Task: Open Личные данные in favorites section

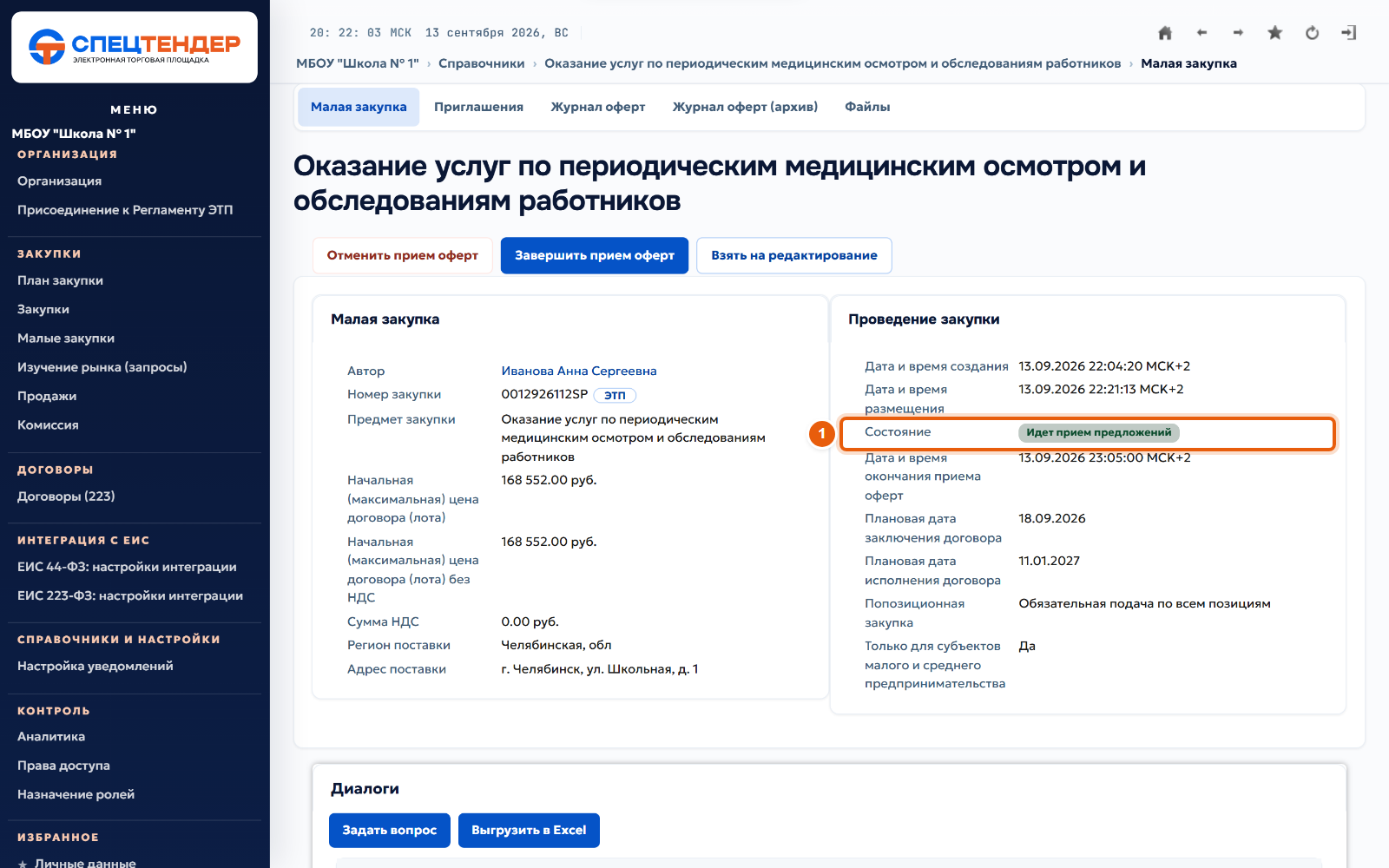Action: (x=85, y=863)
